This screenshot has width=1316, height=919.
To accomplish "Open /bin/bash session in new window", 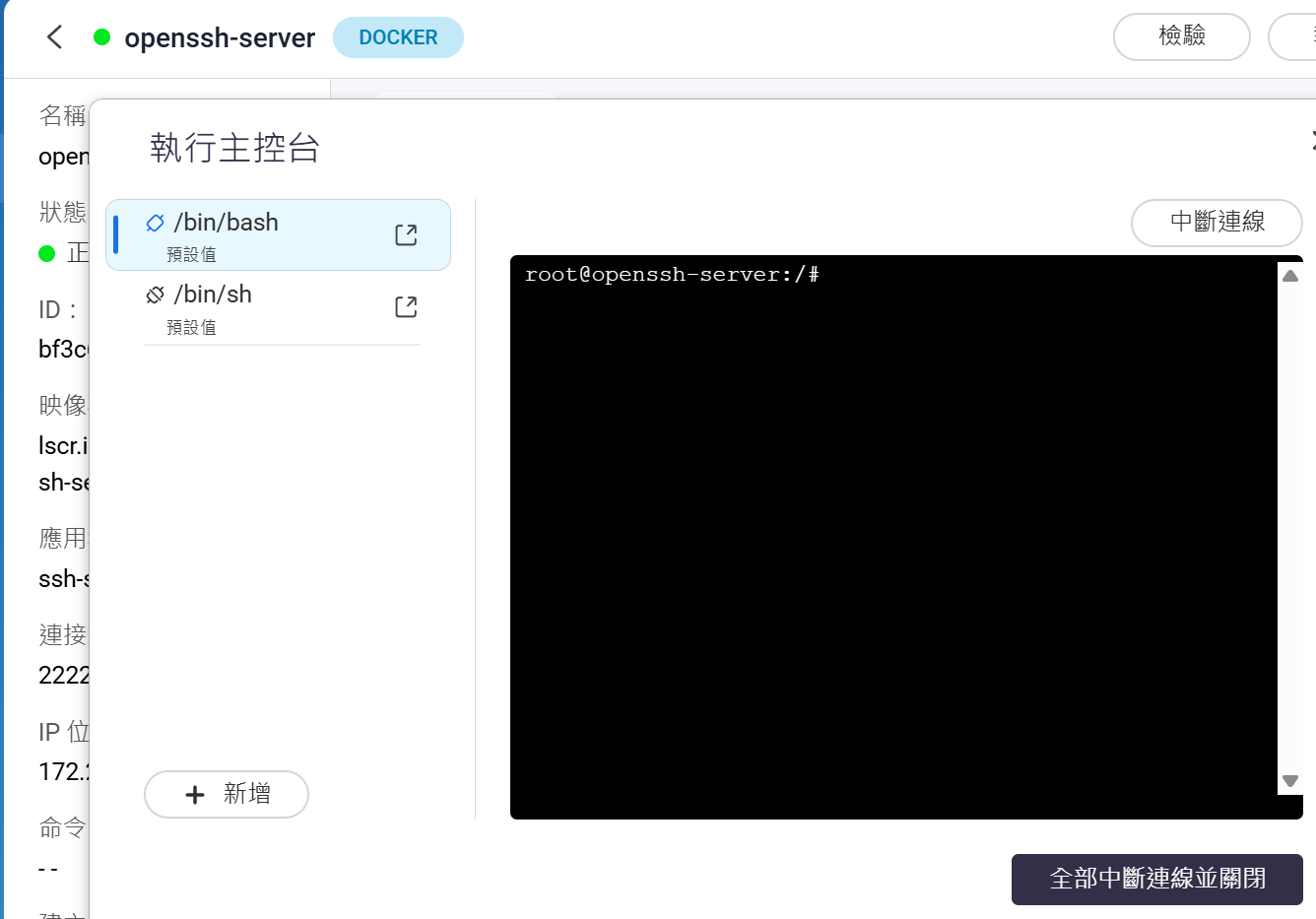I will 406,234.
